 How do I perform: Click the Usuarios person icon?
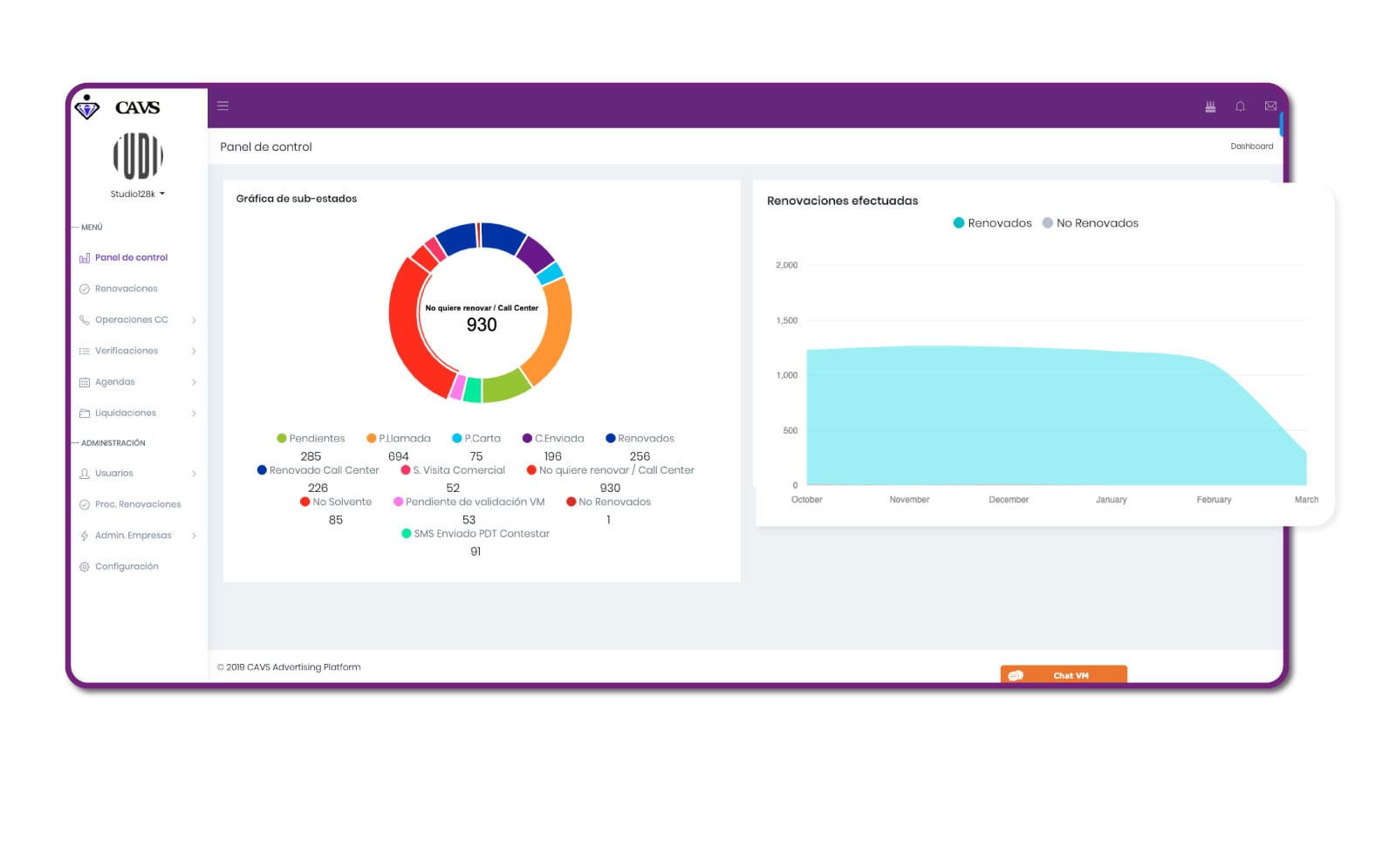point(85,474)
